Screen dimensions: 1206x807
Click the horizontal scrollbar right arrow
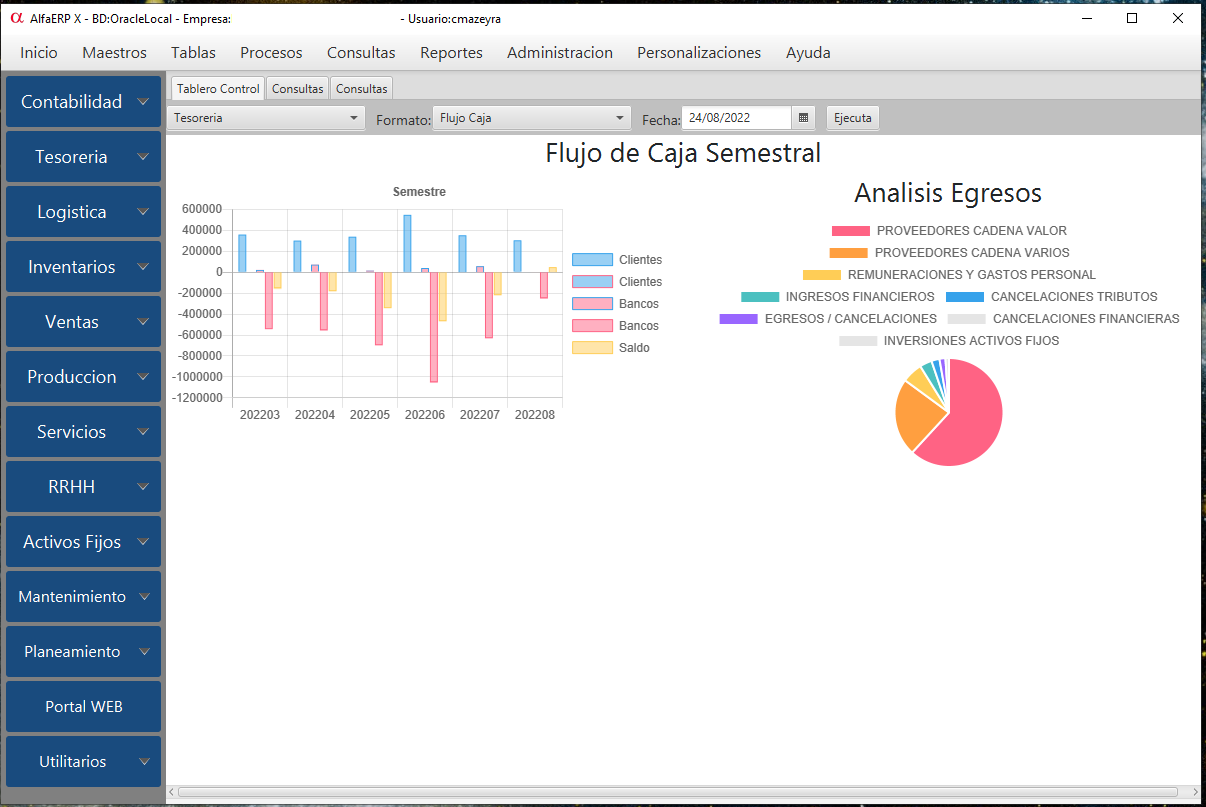point(1195,792)
